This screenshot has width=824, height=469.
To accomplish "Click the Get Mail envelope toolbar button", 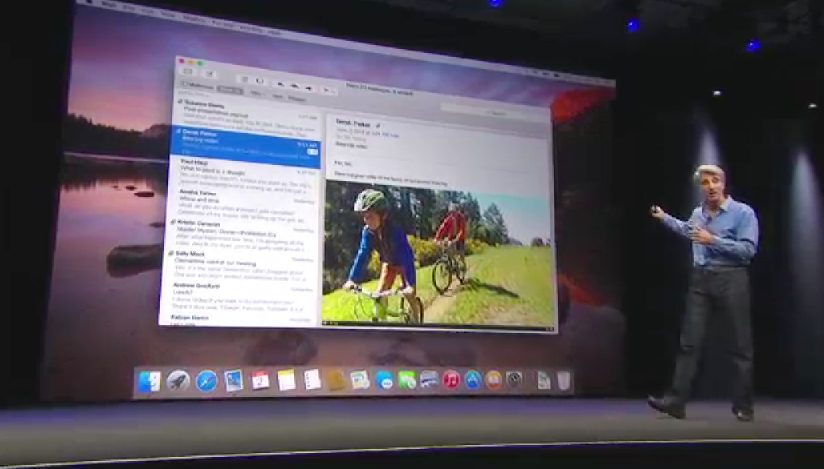I will click(187, 70).
